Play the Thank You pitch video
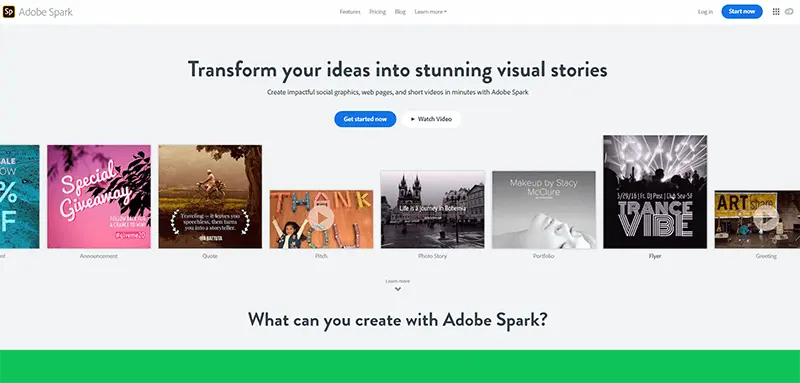 pos(321,218)
